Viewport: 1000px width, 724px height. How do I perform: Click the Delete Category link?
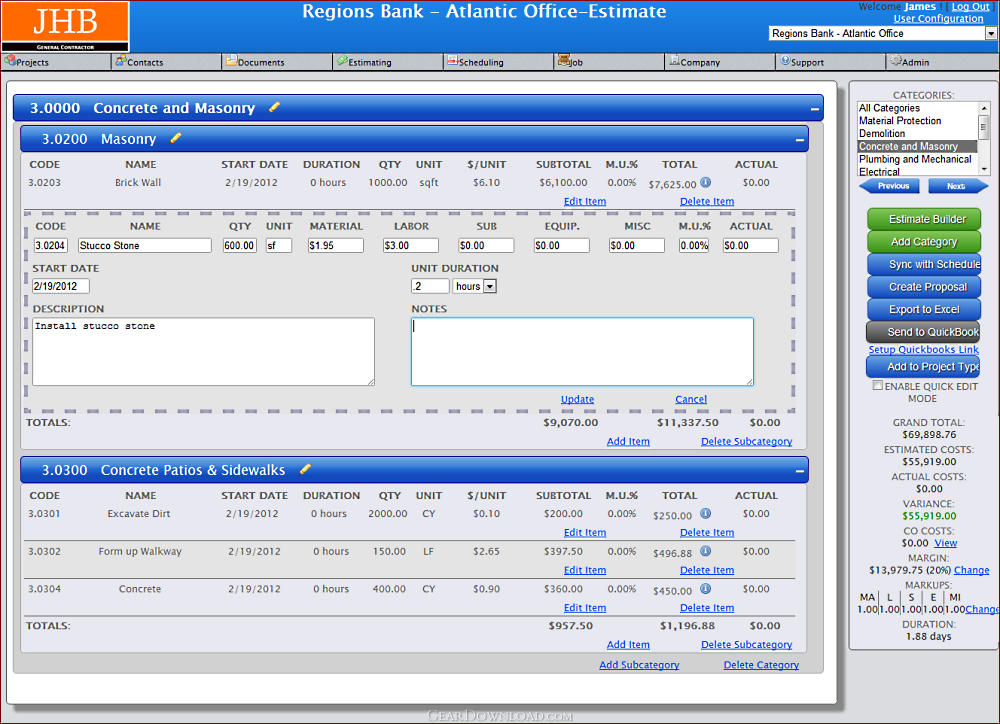pyautogui.click(x=761, y=665)
